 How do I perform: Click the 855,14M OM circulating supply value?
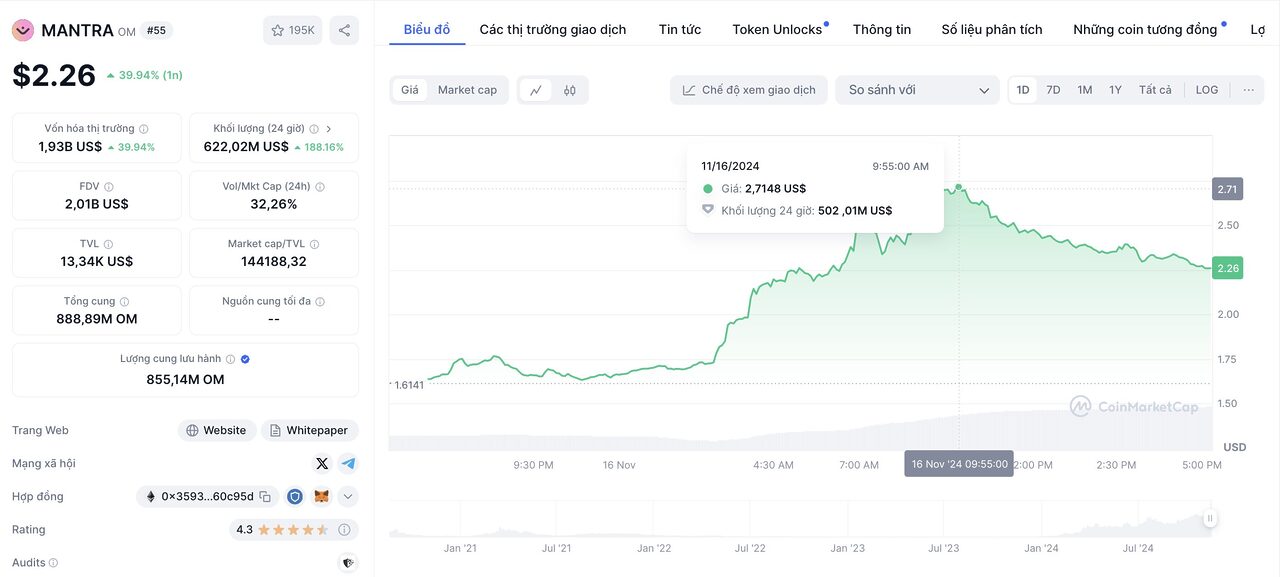(x=186, y=379)
